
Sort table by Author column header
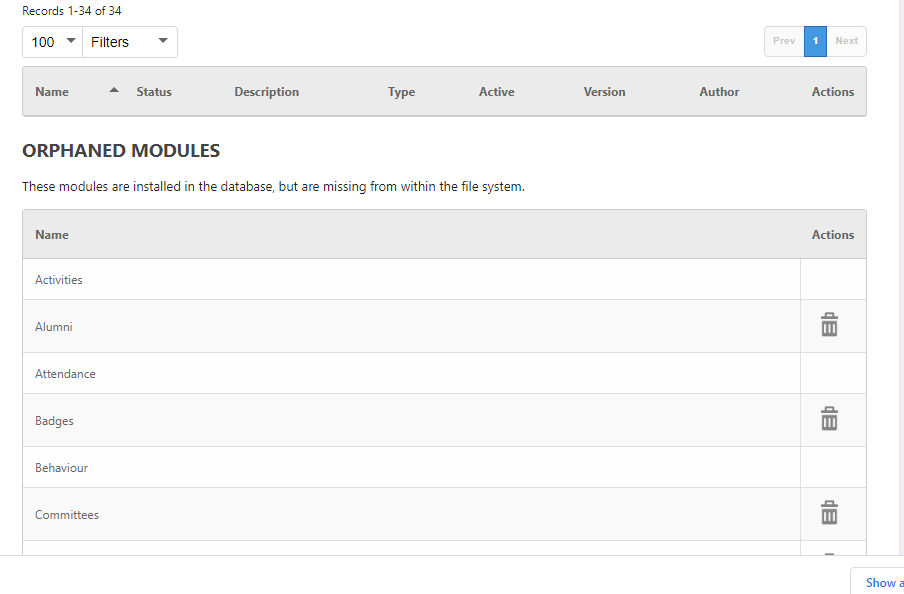[719, 92]
